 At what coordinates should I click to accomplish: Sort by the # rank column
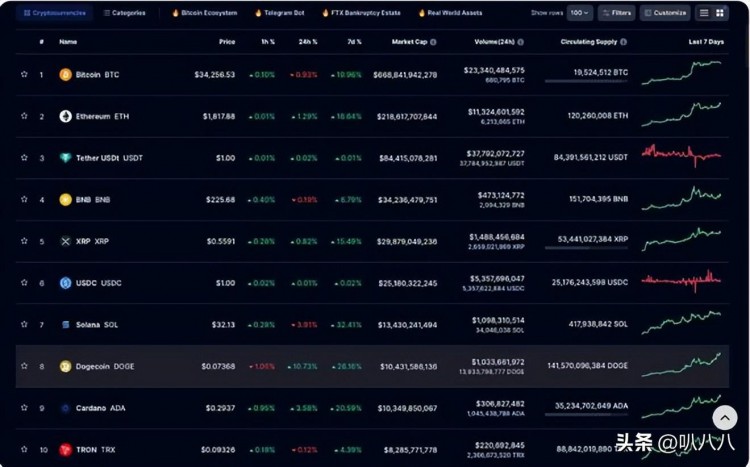click(x=42, y=42)
